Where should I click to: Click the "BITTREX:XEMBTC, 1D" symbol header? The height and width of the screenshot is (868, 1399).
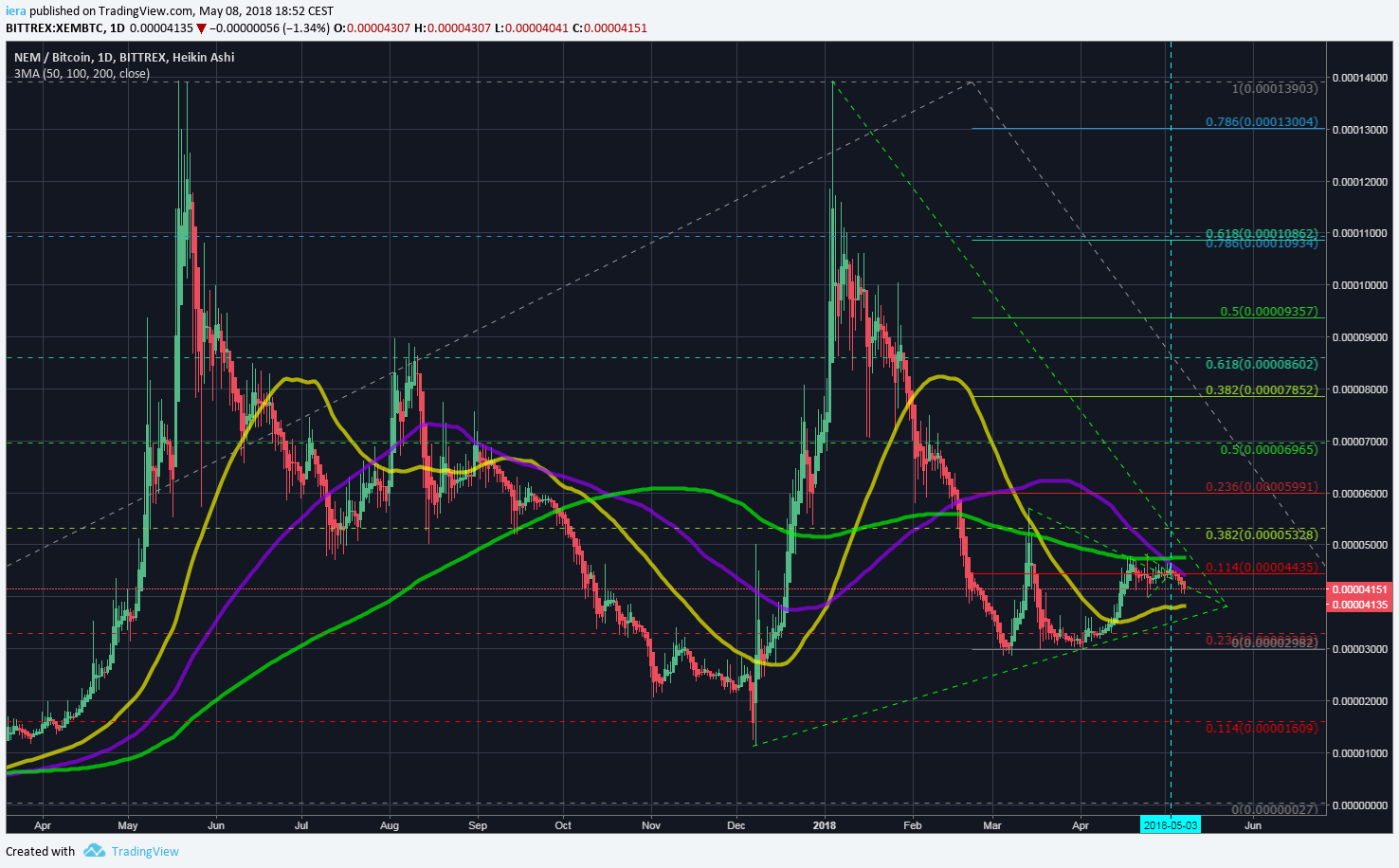tap(64, 28)
